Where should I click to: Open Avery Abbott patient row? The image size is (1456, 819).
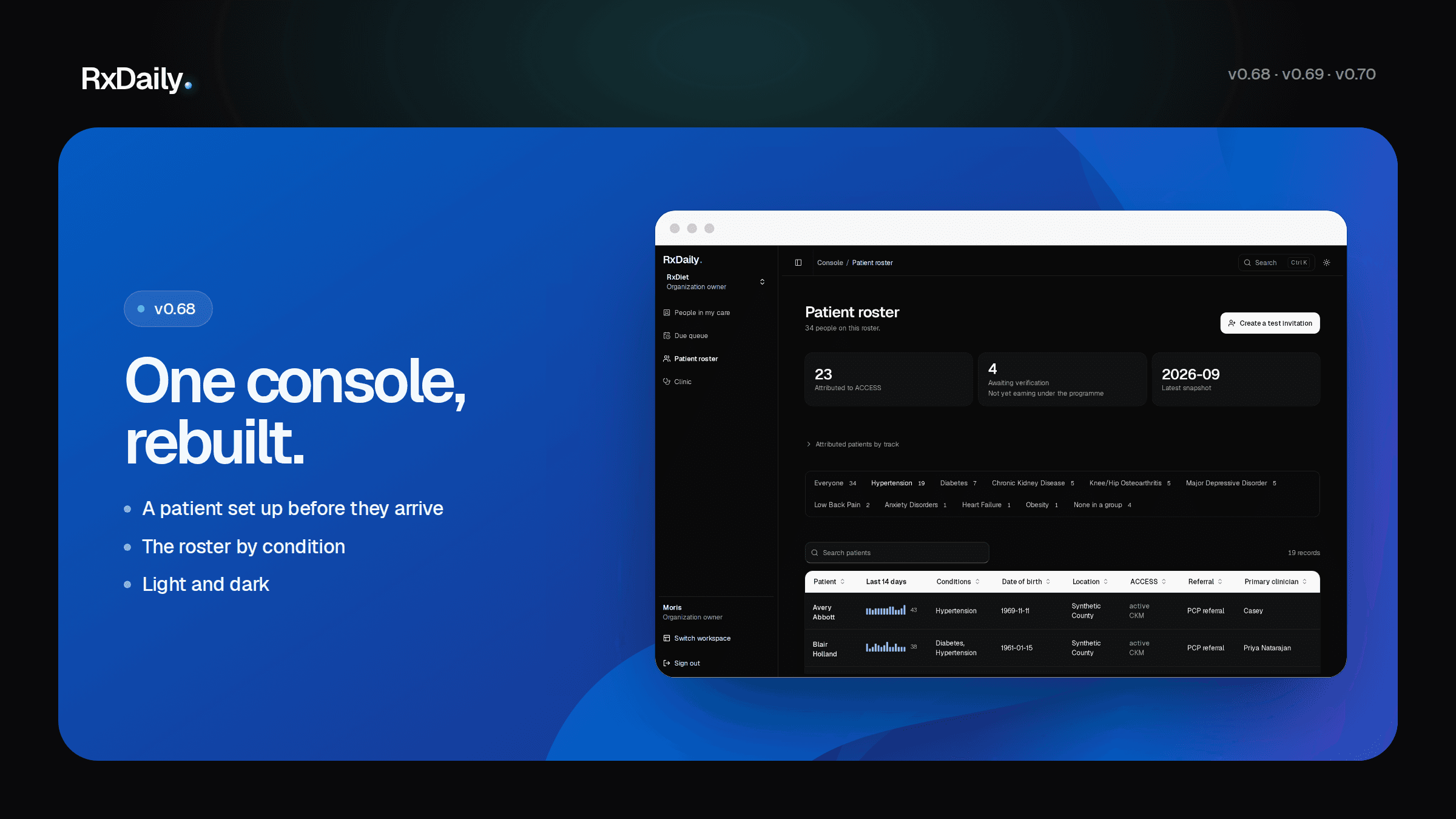[x=1062, y=611]
